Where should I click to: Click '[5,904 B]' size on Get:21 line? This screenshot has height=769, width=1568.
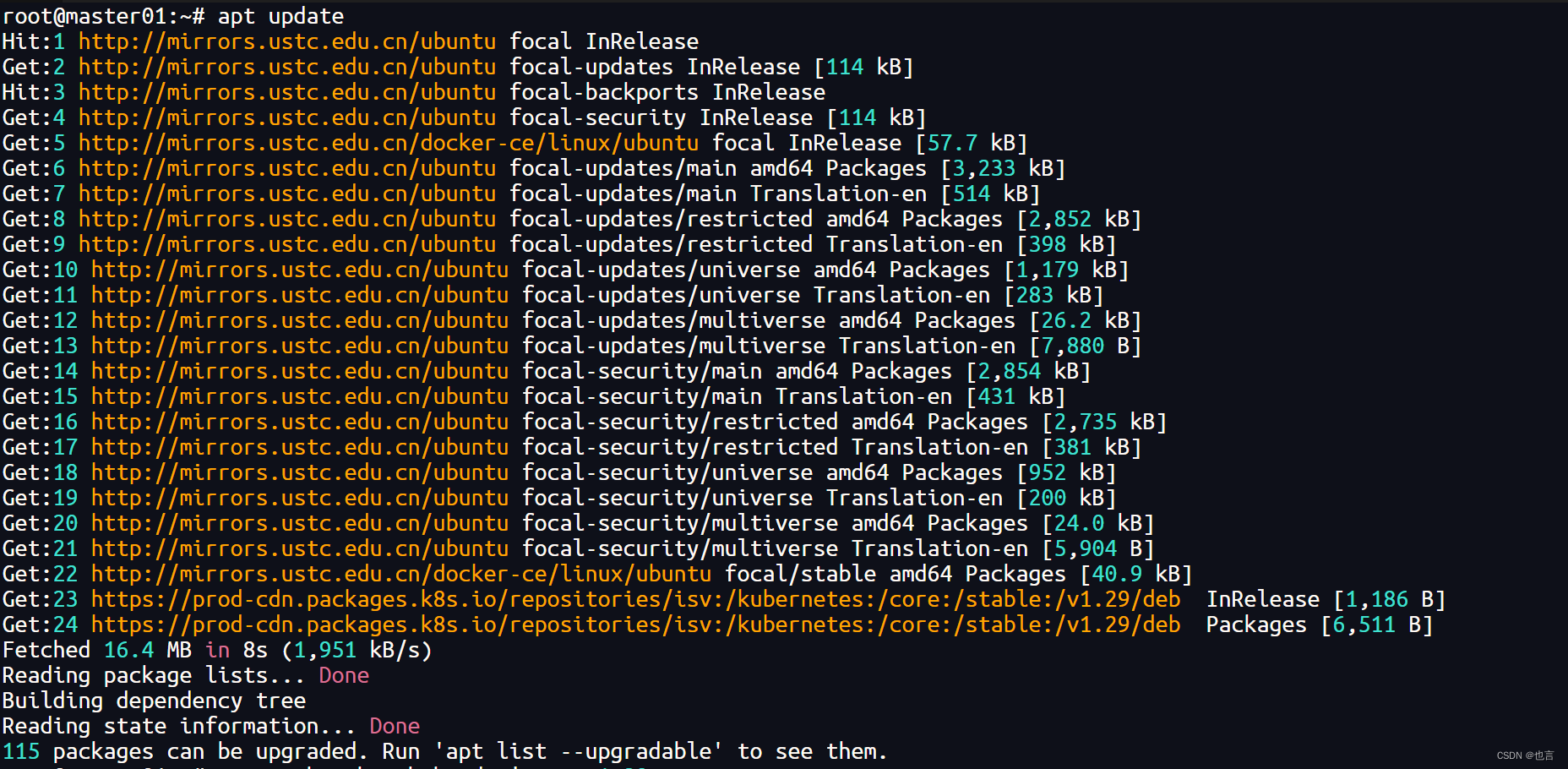1098,548
